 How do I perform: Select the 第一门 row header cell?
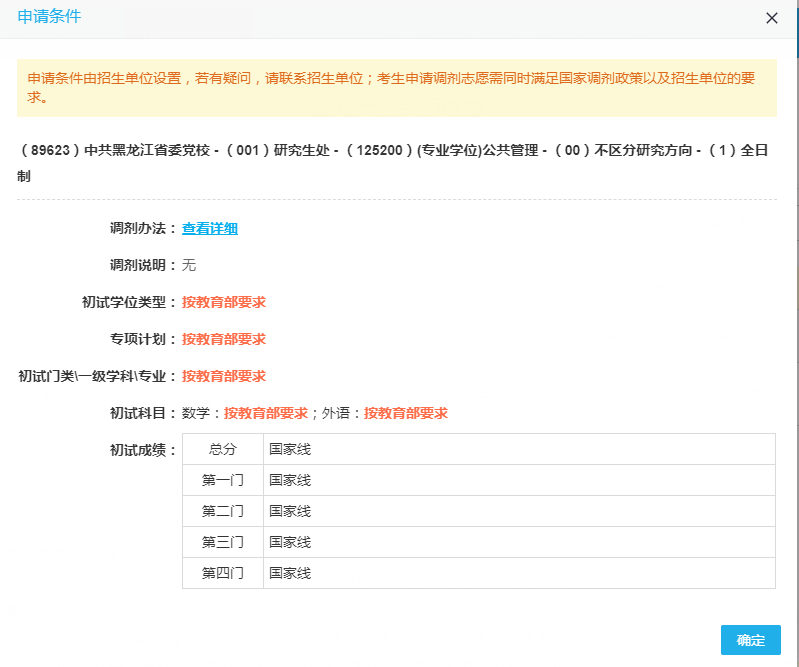point(222,480)
